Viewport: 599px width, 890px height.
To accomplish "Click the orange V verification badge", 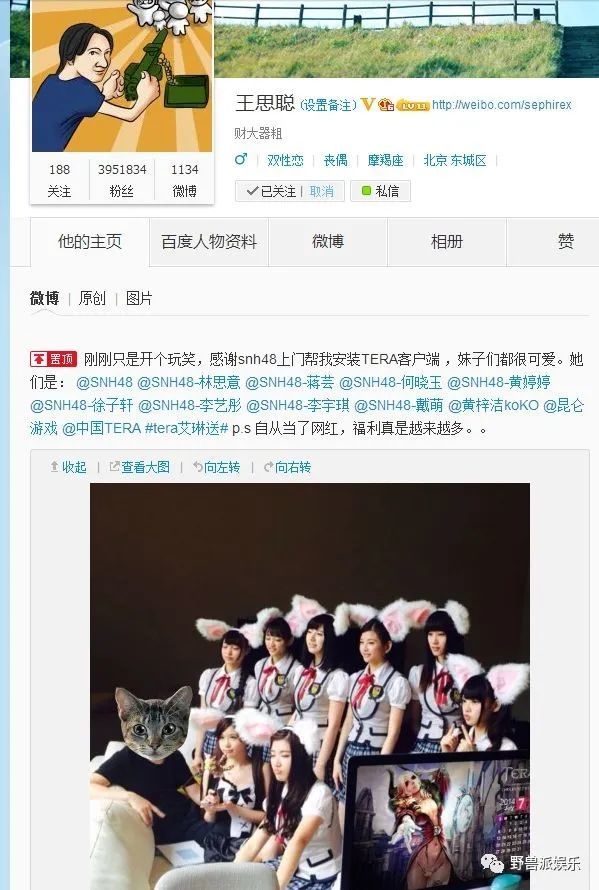I will 368,104.
